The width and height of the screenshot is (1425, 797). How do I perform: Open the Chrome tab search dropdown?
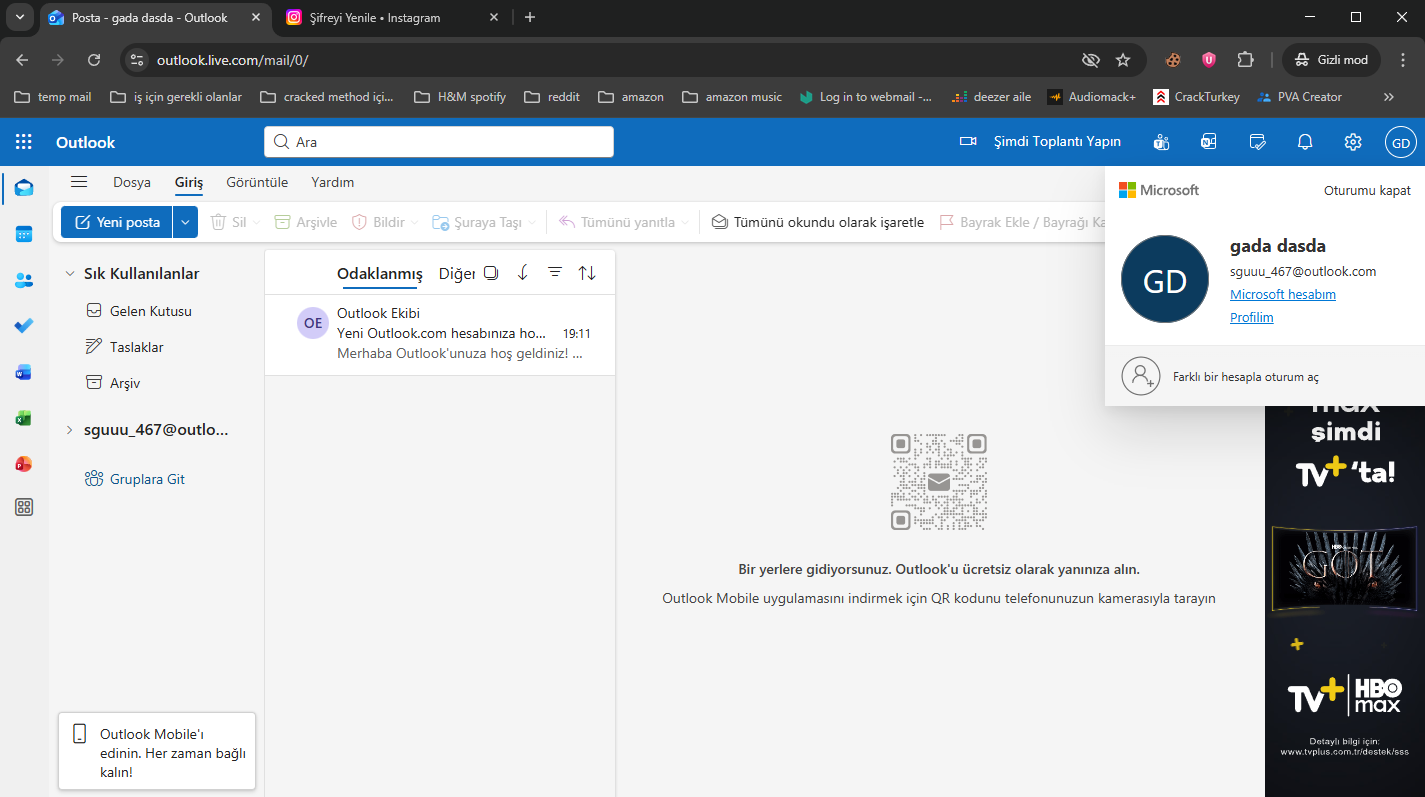coord(19,17)
